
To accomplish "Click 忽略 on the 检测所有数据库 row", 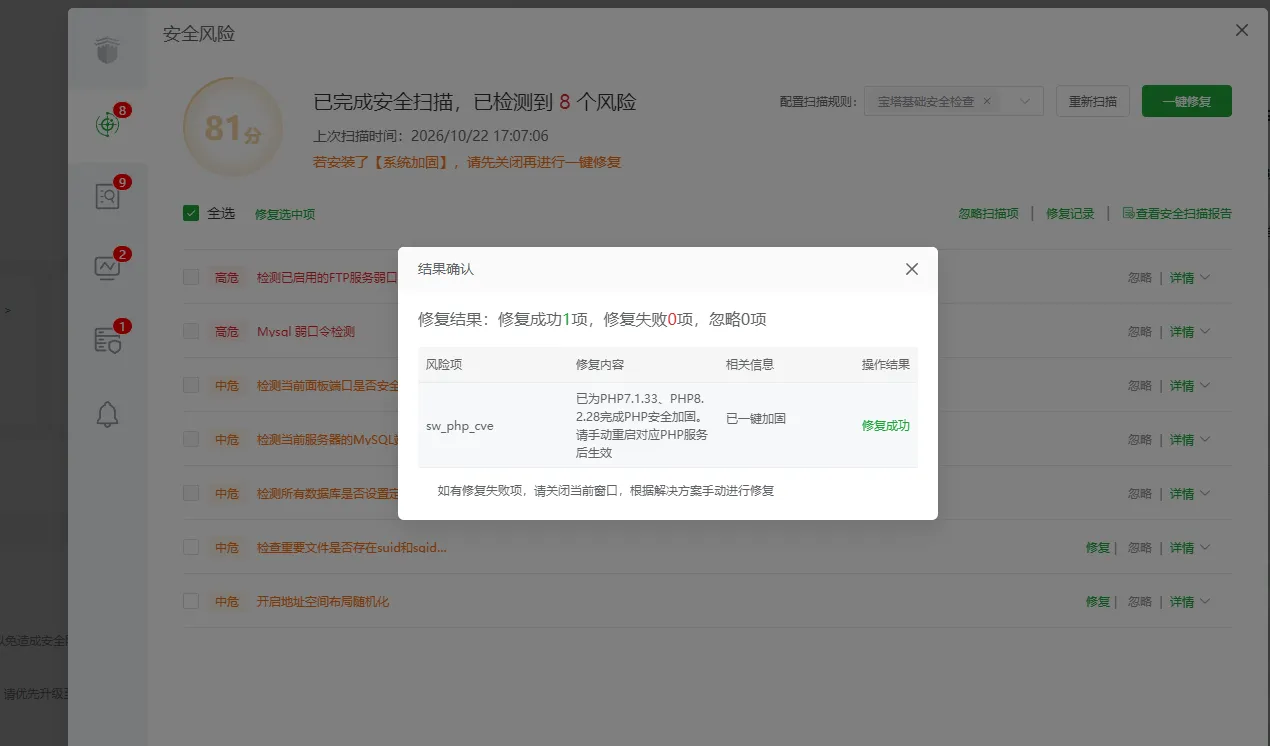I will [x=1140, y=494].
